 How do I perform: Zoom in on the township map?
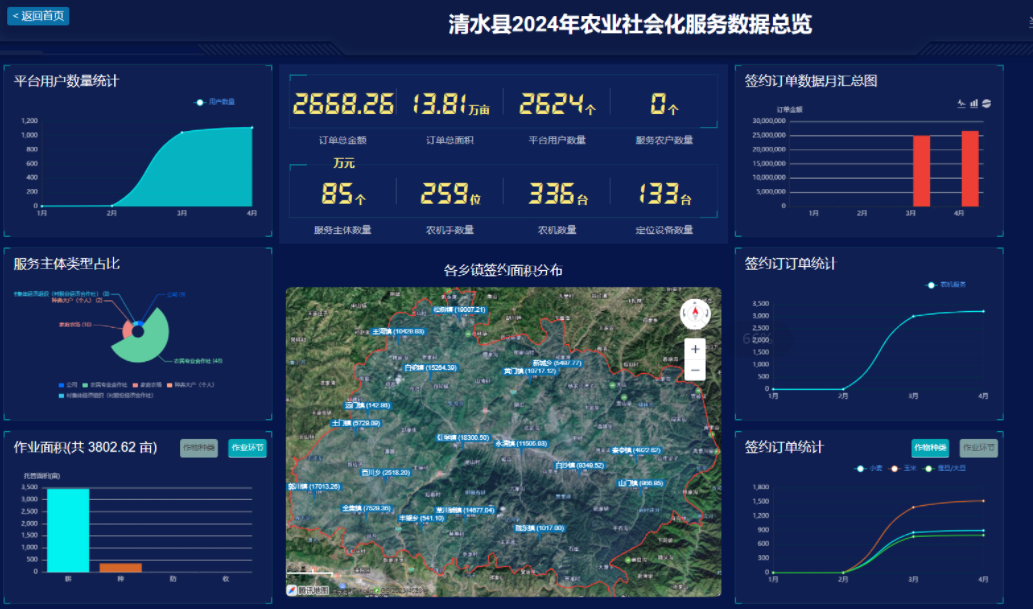click(695, 349)
